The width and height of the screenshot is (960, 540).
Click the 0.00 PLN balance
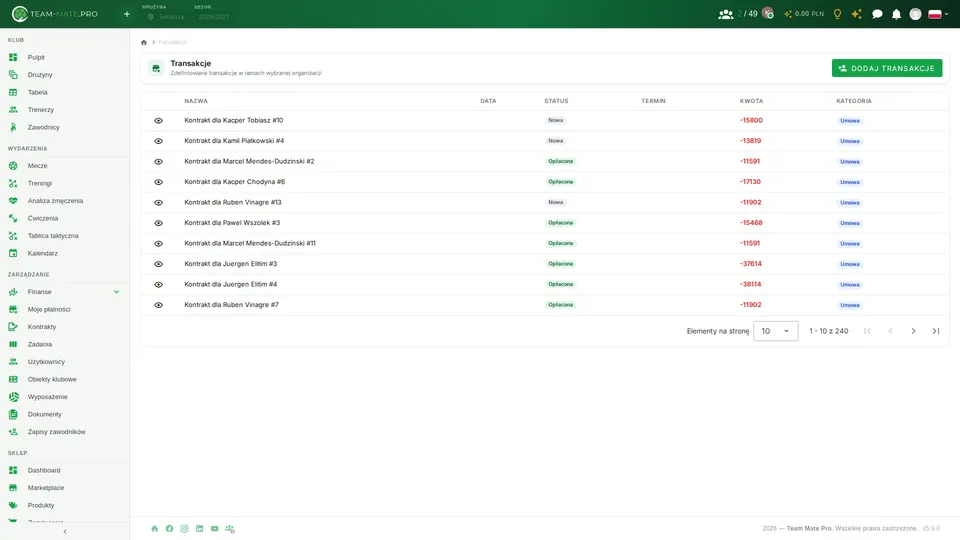(x=804, y=13)
